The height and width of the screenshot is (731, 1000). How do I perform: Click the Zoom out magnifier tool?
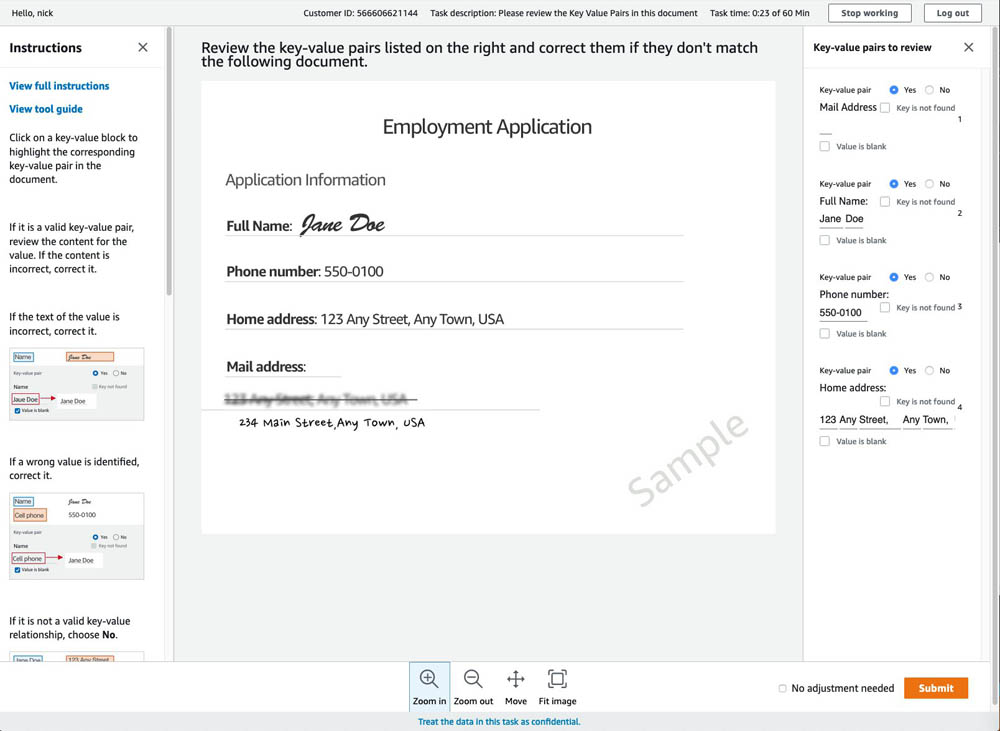tap(473, 686)
